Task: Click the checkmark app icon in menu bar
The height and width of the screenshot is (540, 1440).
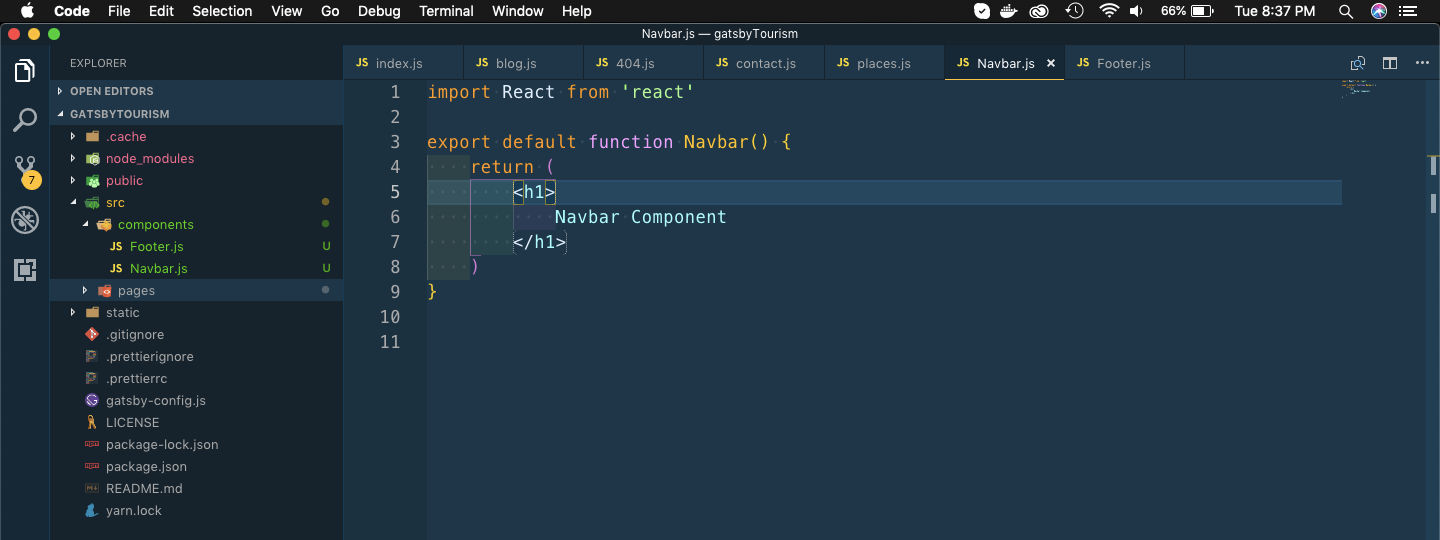Action: point(982,11)
